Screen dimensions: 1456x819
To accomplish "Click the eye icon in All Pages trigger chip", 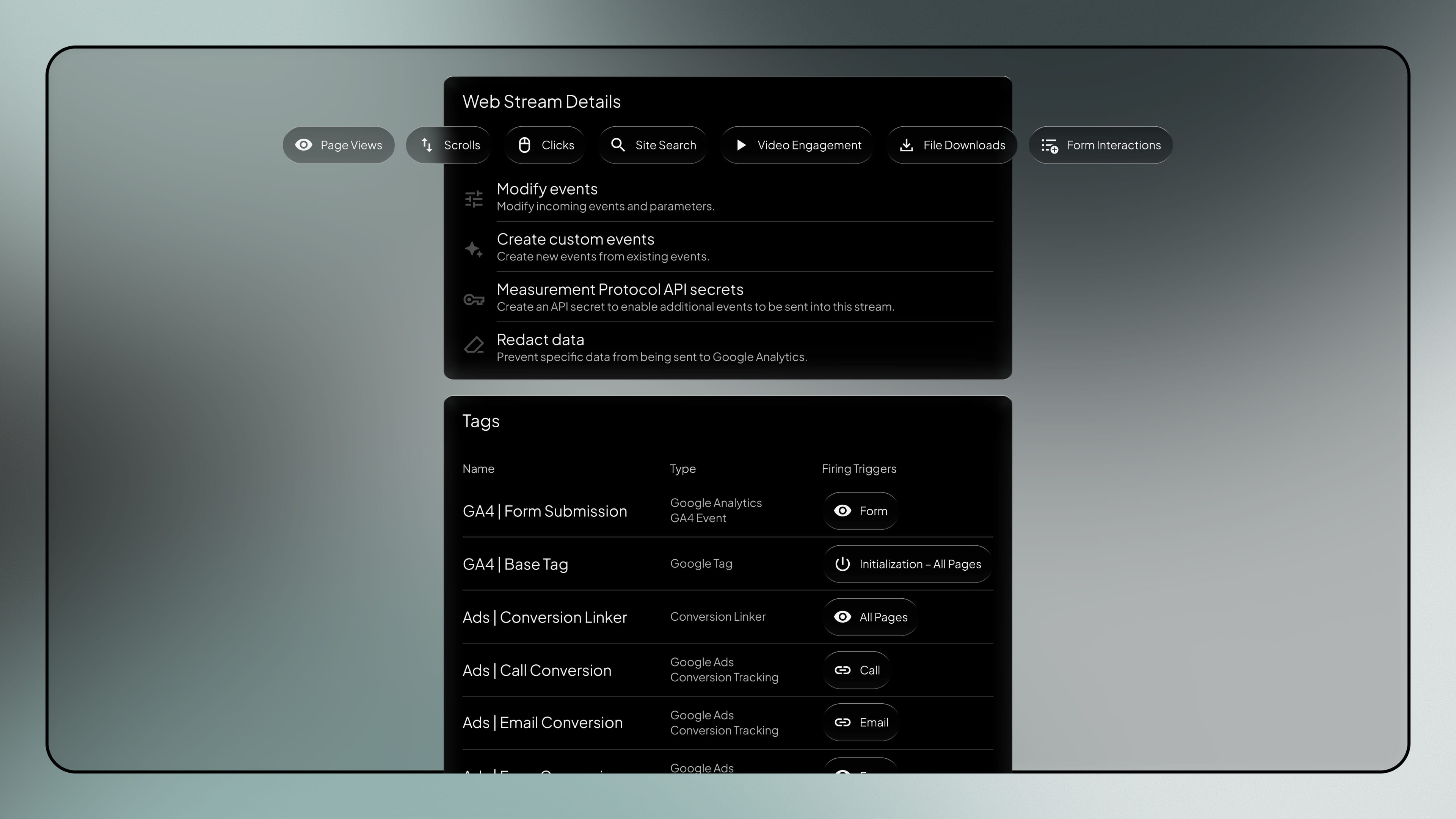I will tap(843, 617).
